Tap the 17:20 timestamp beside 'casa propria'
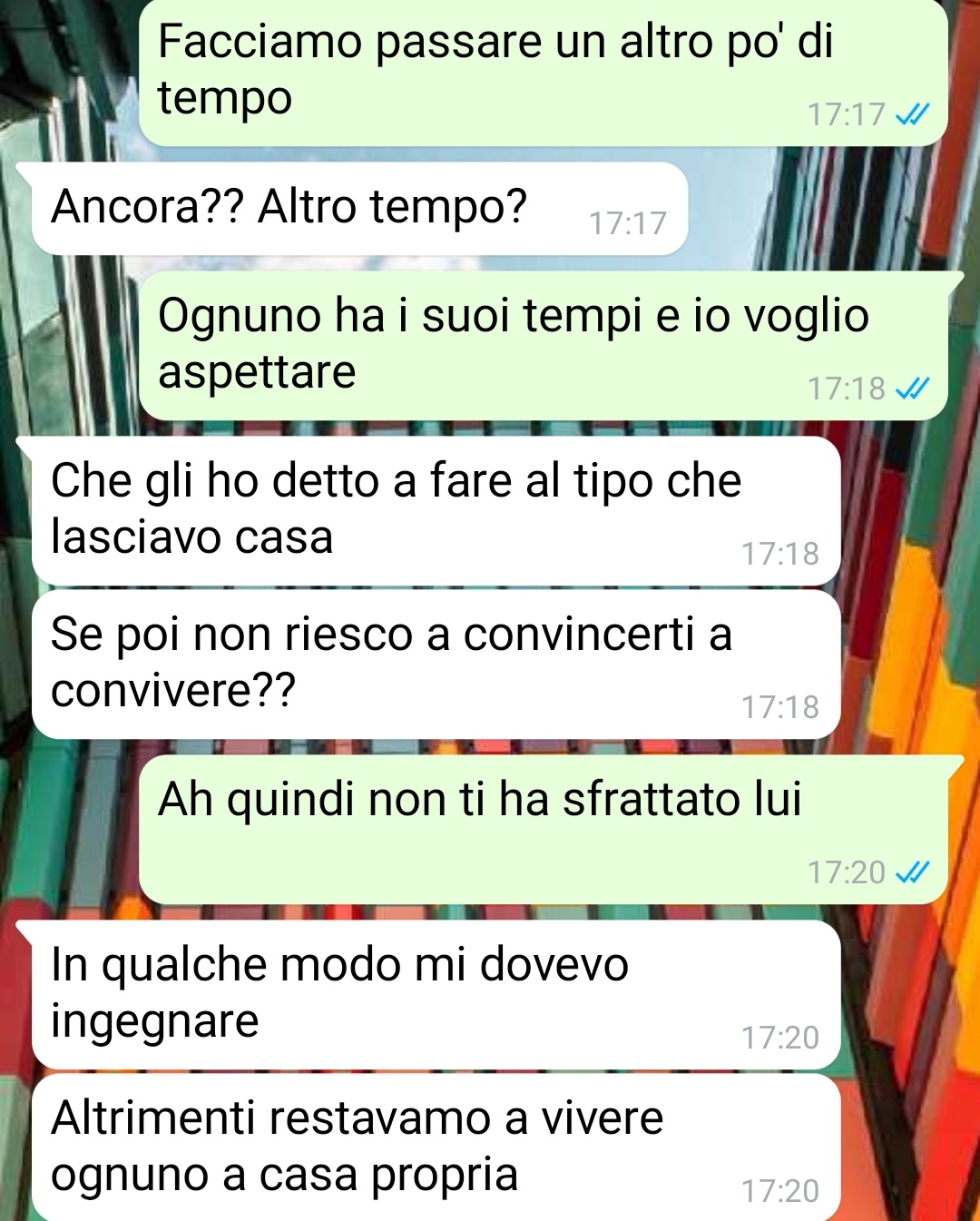The width and height of the screenshot is (980, 1221). pyautogui.click(x=780, y=1191)
